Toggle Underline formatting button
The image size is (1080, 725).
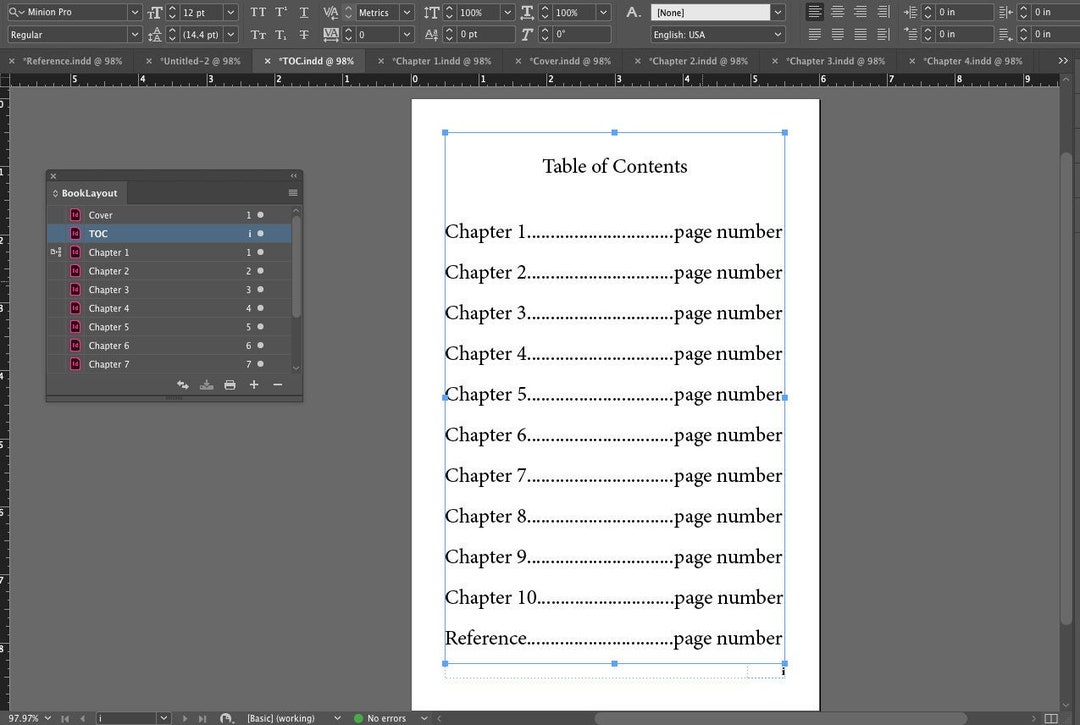pos(304,12)
